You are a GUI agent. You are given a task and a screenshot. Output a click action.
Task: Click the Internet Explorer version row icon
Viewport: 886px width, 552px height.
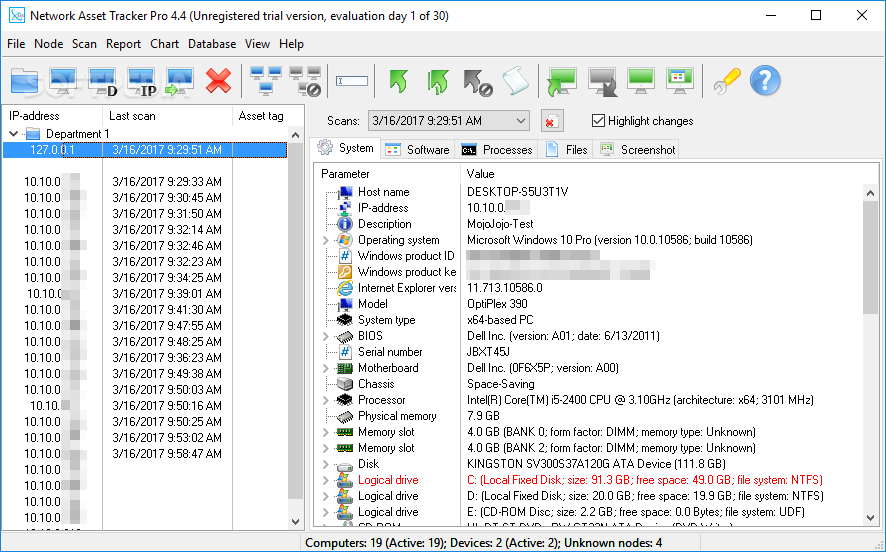(x=345, y=288)
